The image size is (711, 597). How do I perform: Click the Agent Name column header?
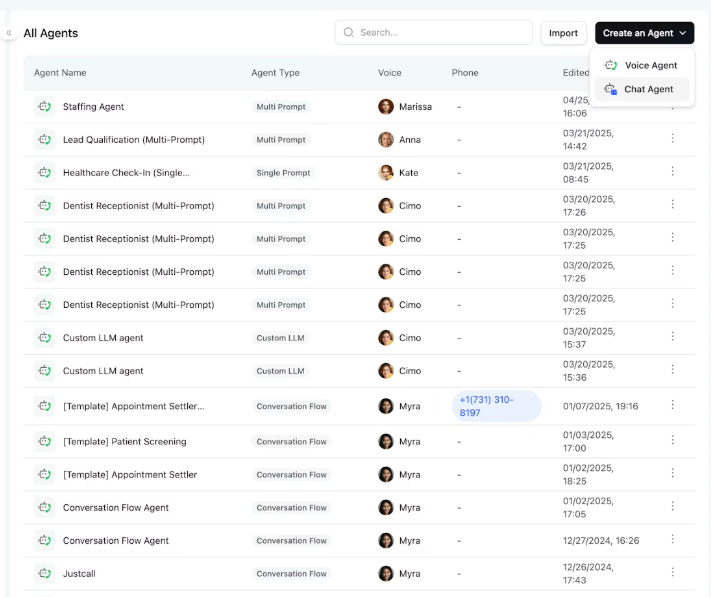60,73
